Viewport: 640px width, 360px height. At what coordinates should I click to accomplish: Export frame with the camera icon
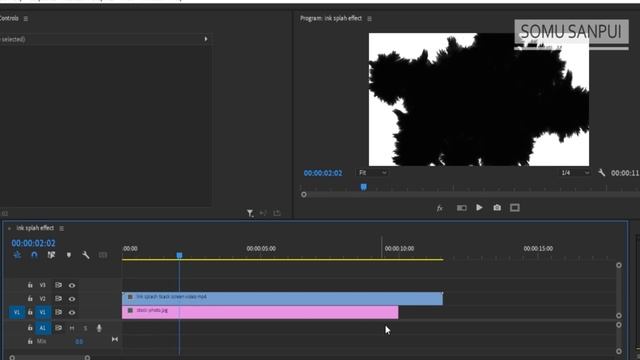497,208
